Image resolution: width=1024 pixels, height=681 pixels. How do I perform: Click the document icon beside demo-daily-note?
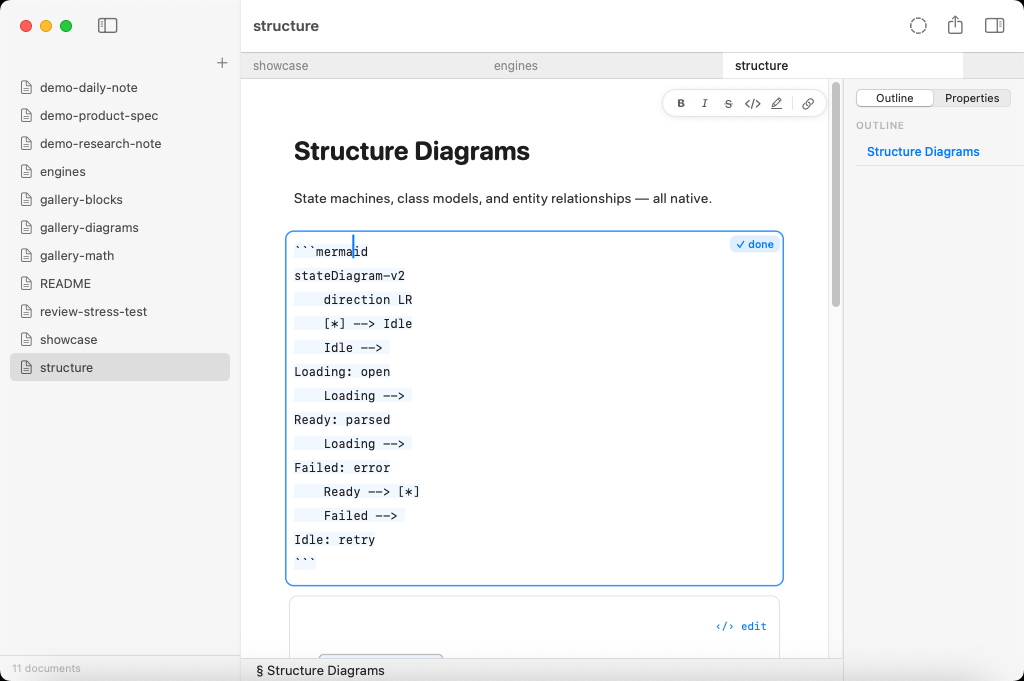coord(26,87)
